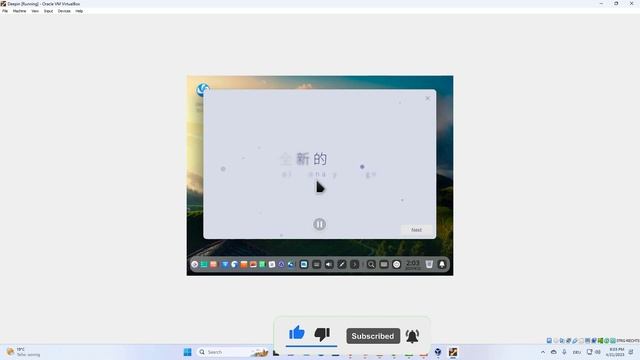The image size is (640, 360).
Task: Close the Deepin welcome dialog
Action: click(x=427, y=98)
